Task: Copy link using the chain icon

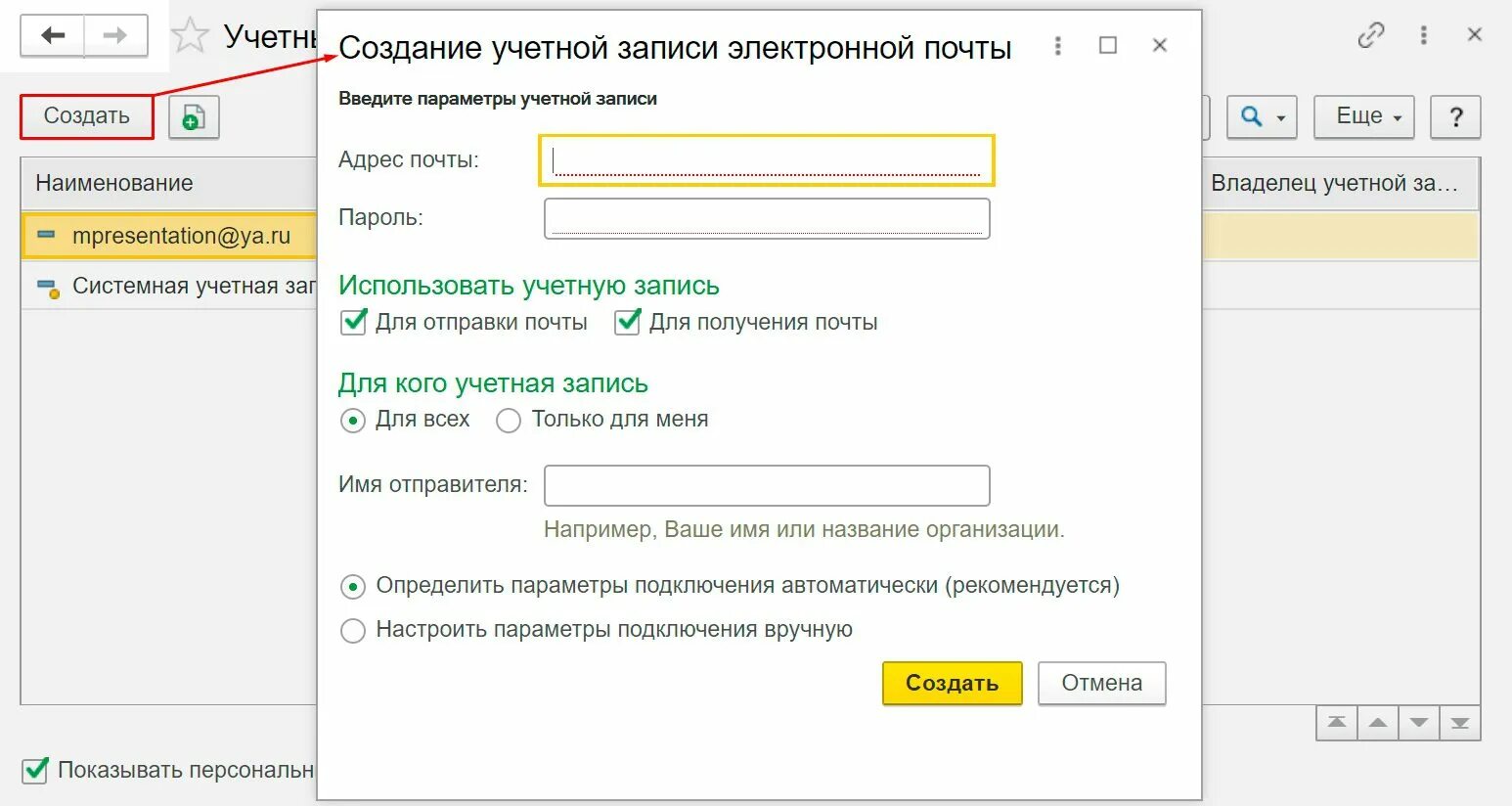Action: click(x=1371, y=36)
